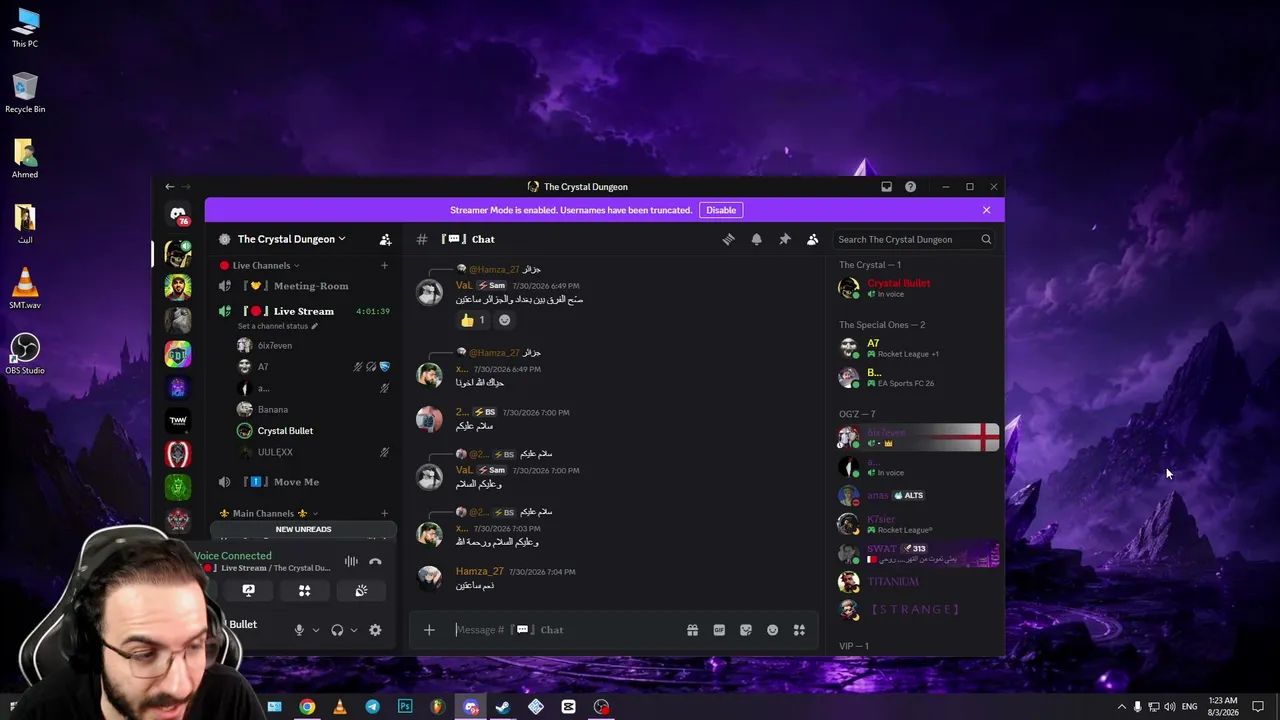The width and height of the screenshot is (1280, 720).
Task: Click the @Hamza_27 reply mention in top message
Action: point(494,270)
